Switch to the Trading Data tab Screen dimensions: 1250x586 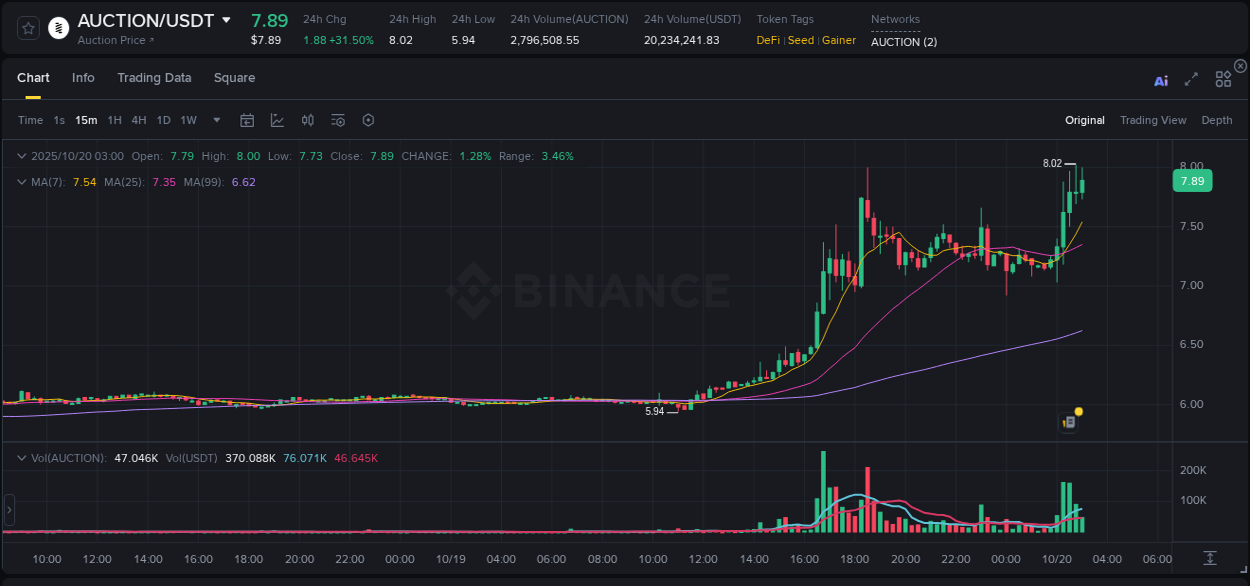point(154,77)
